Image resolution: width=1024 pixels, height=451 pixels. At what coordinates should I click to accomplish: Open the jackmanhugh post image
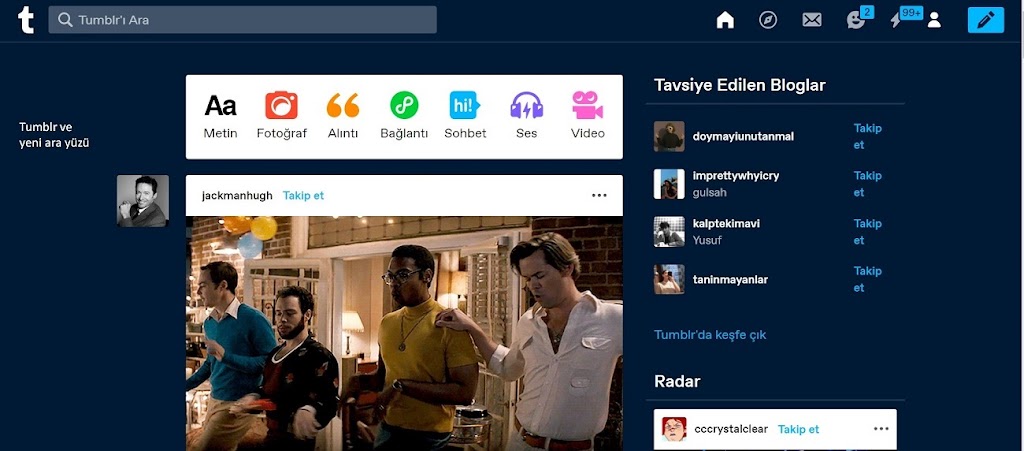tap(404, 334)
